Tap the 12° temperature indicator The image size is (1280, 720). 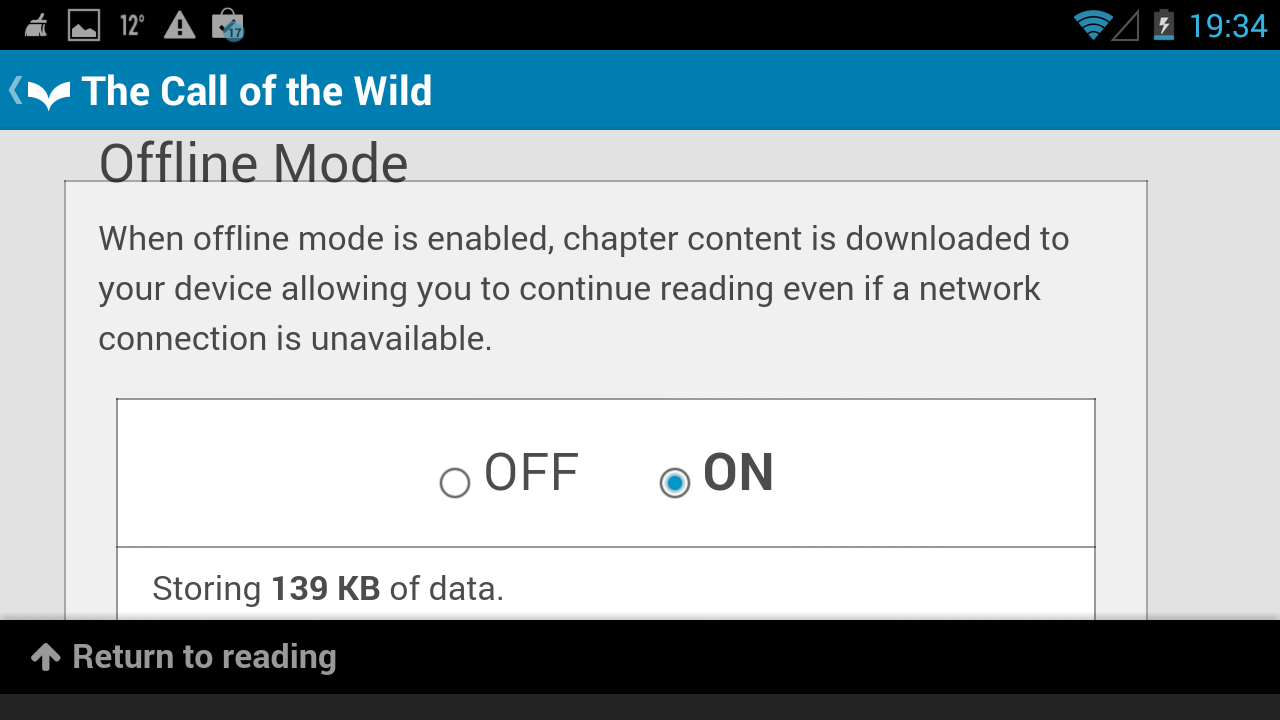[x=130, y=23]
